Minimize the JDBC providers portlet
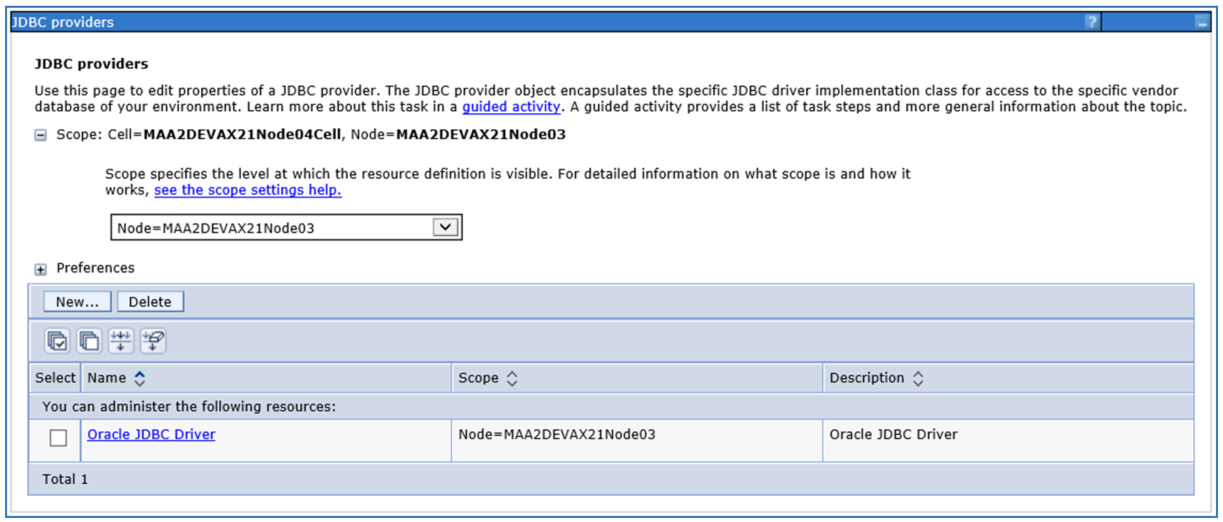Image resolution: width=1223 pixels, height=522 pixels. [1202, 22]
